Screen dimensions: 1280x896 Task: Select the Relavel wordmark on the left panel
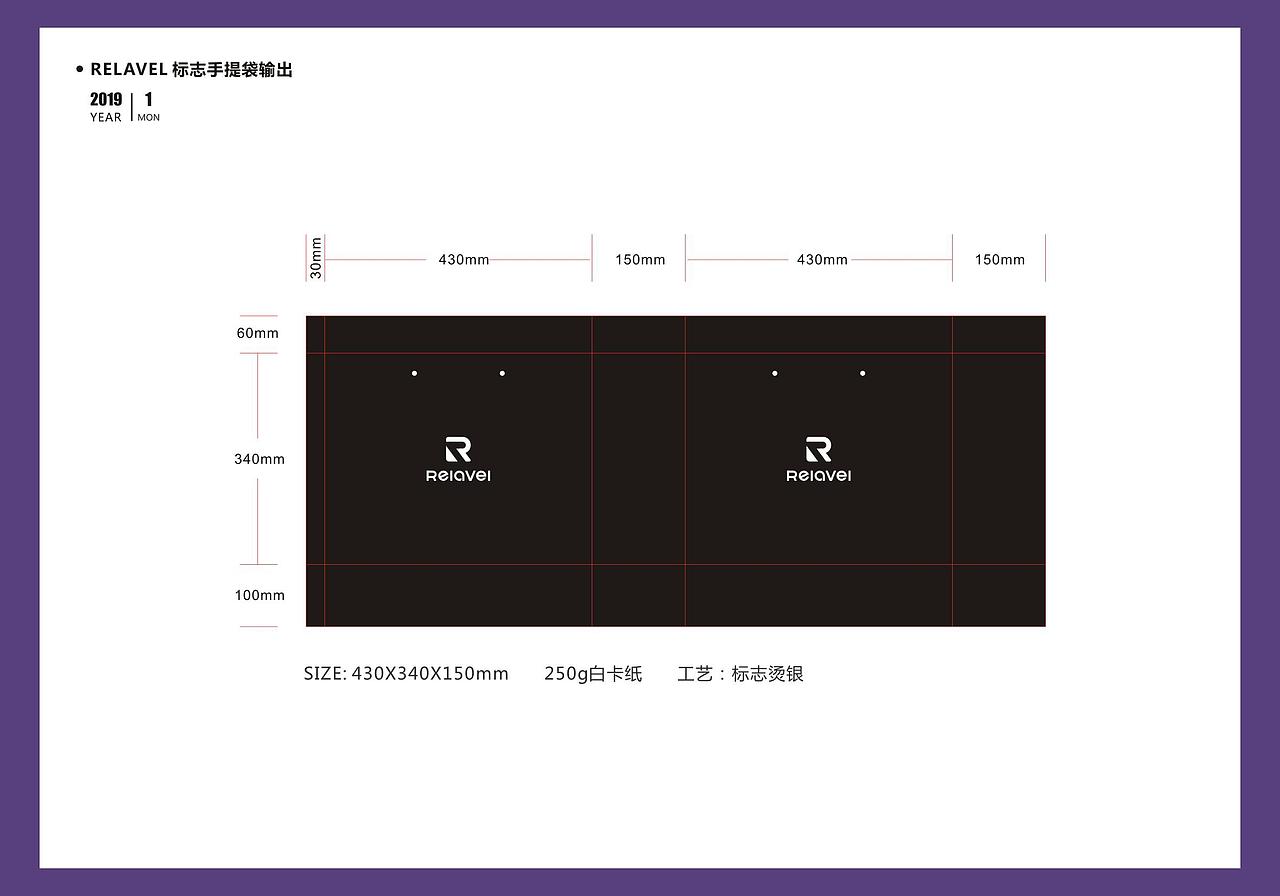[x=458, y=474]
